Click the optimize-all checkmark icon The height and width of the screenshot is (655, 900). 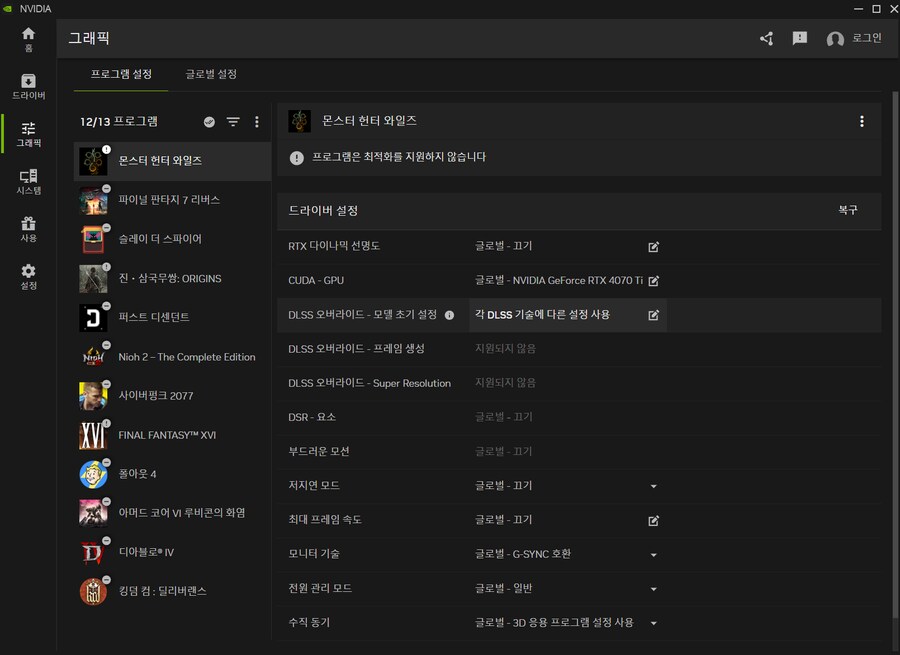click(210, 122)
